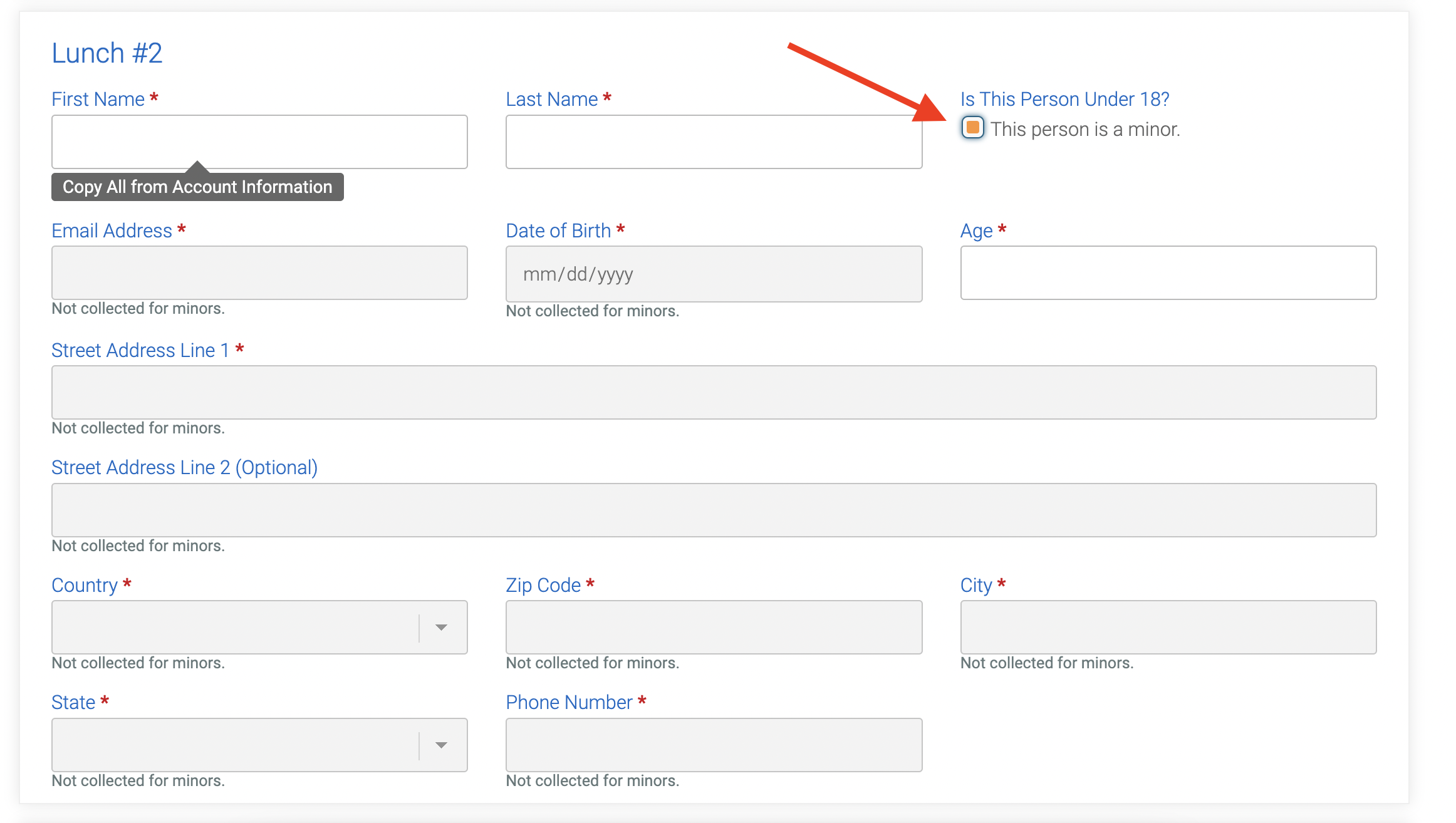Click the 'This person is a minor.' label text
The height and width of the screenshot is (823, 1456).
pyautogui.click(x=1085, y=130)
